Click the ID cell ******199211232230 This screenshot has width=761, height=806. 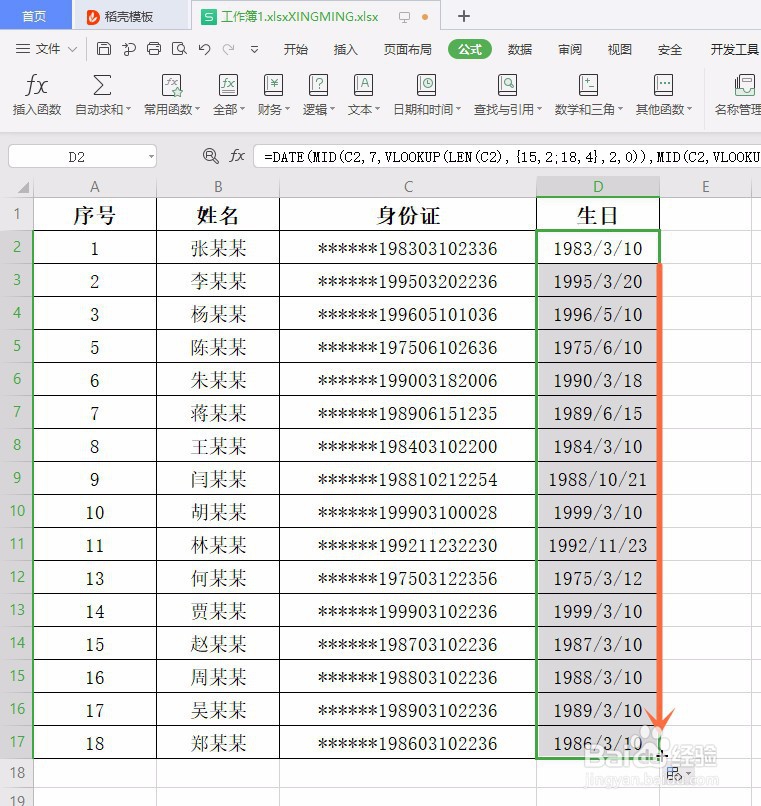(x=408, y=545)
